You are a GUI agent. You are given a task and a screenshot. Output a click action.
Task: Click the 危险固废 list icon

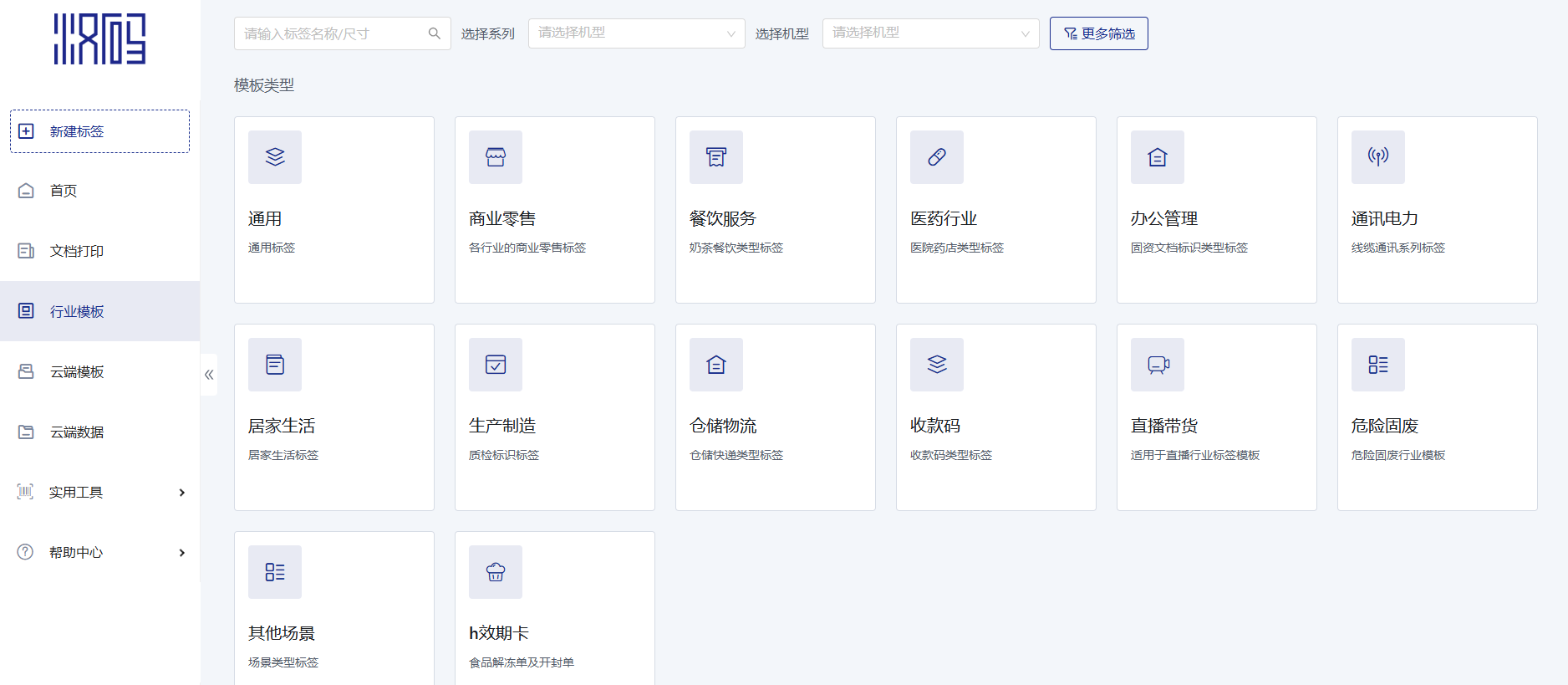(x=1378, y=365)
